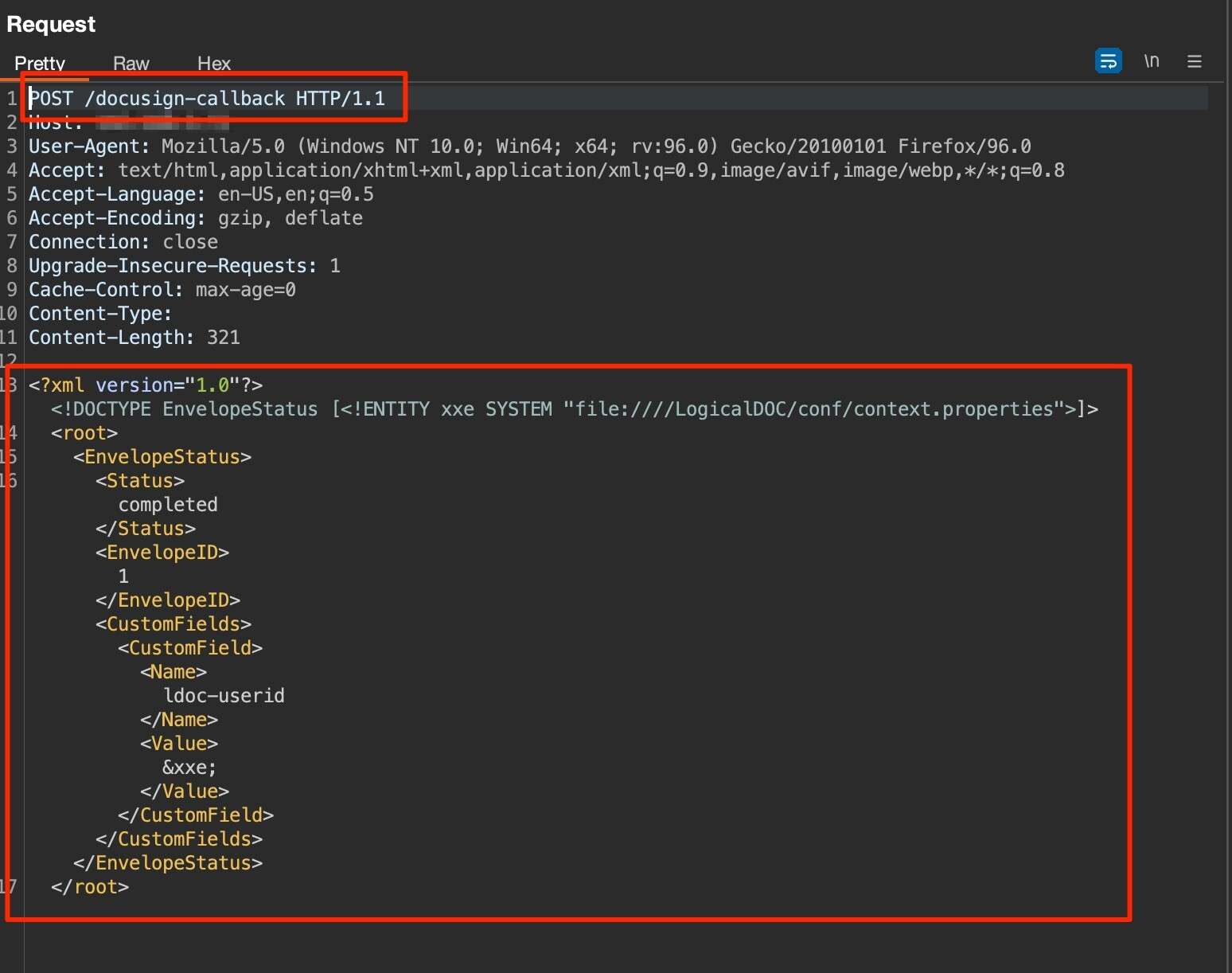This screenshot has height=973, width=1232.
Task: Click the closing /Status tag
Action: [x=146, y=529]
